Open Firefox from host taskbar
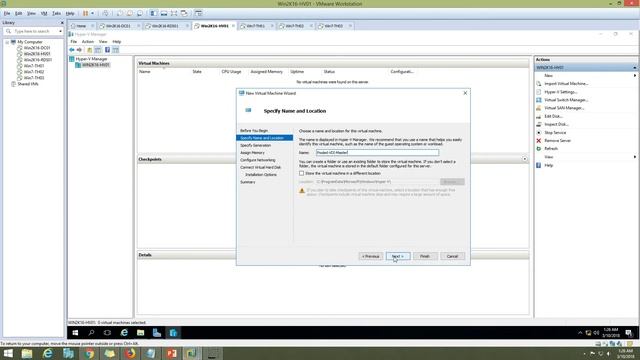This screenshot has height=360, width=640. pyautogui.click(x=130, y=353)
